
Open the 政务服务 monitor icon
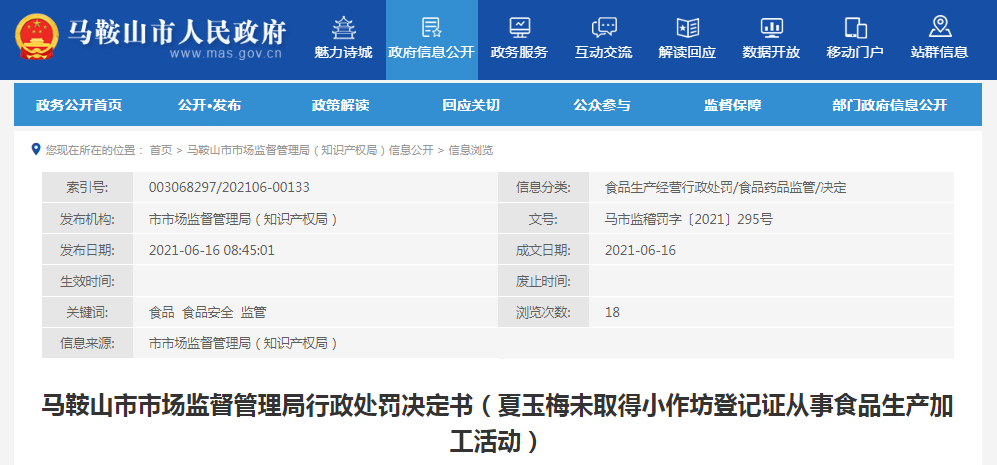(x=519, y=27)
